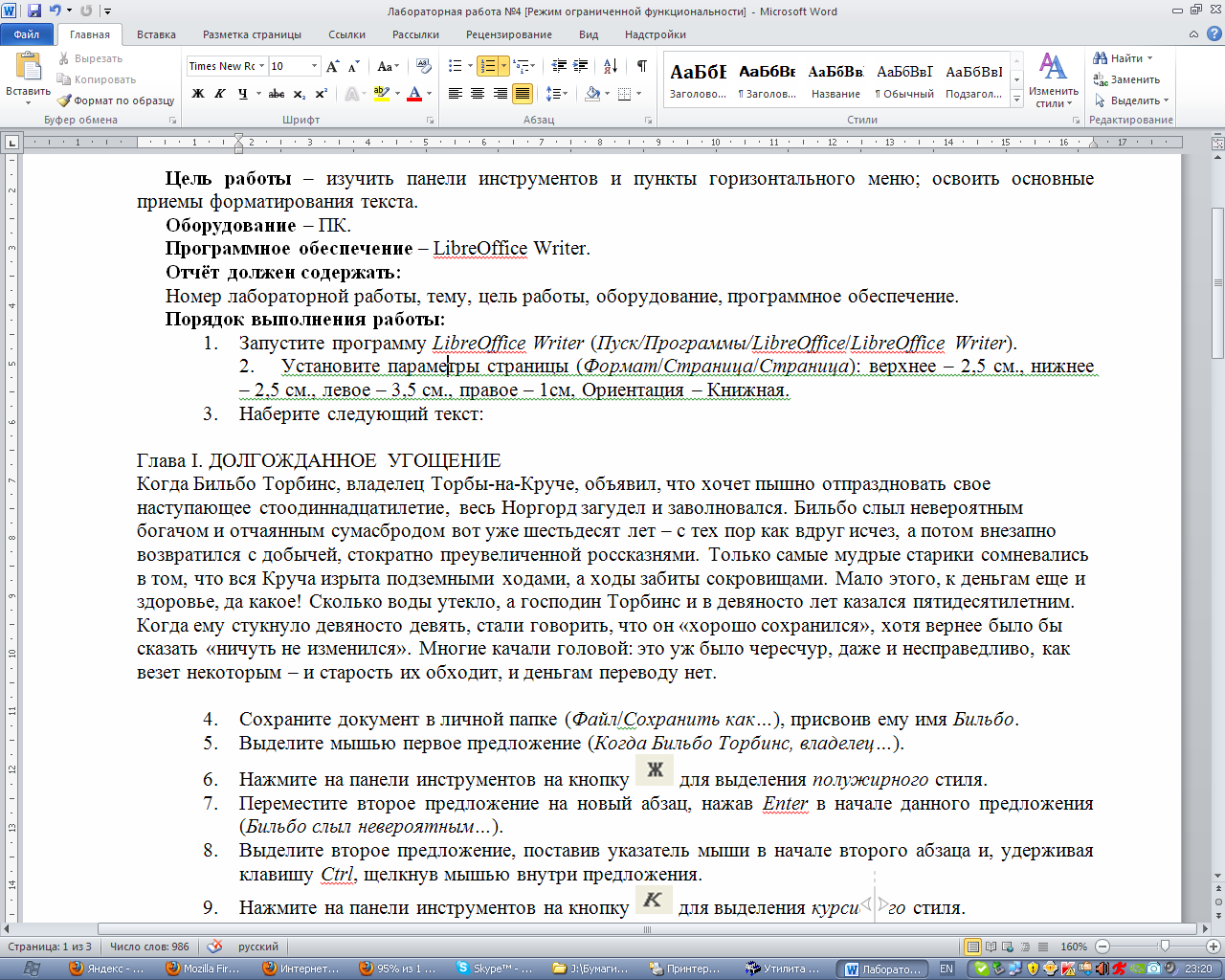Click the Clear Formatting icon

point(425,66)
